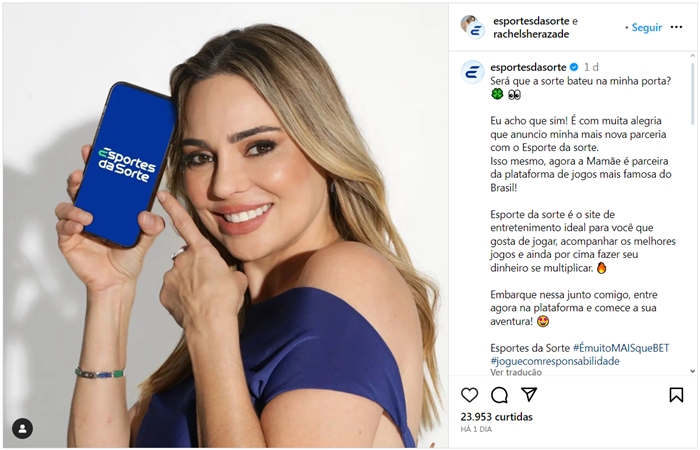Click Ver tradução to translate caption

click(516, 372)
